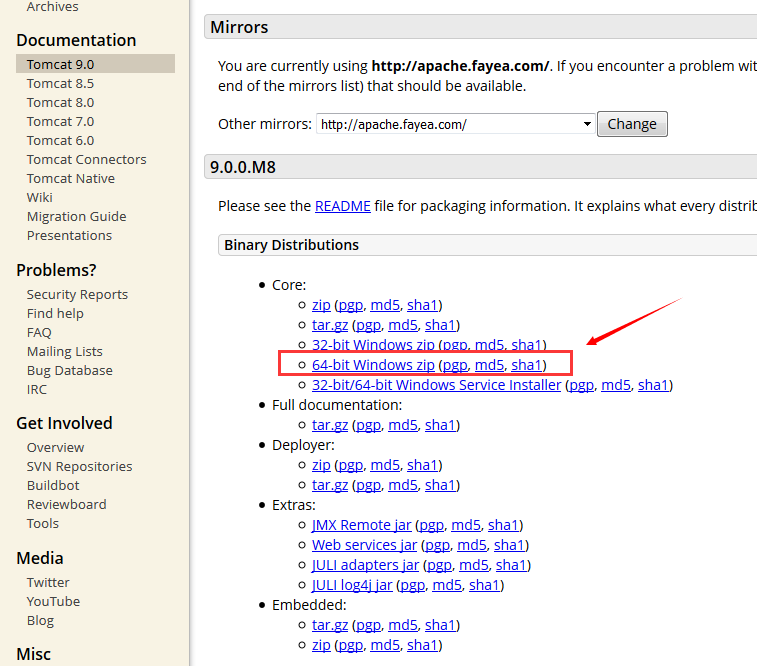Select Tomcat 9.0 in Documentation sidebar

click(60, 64)
